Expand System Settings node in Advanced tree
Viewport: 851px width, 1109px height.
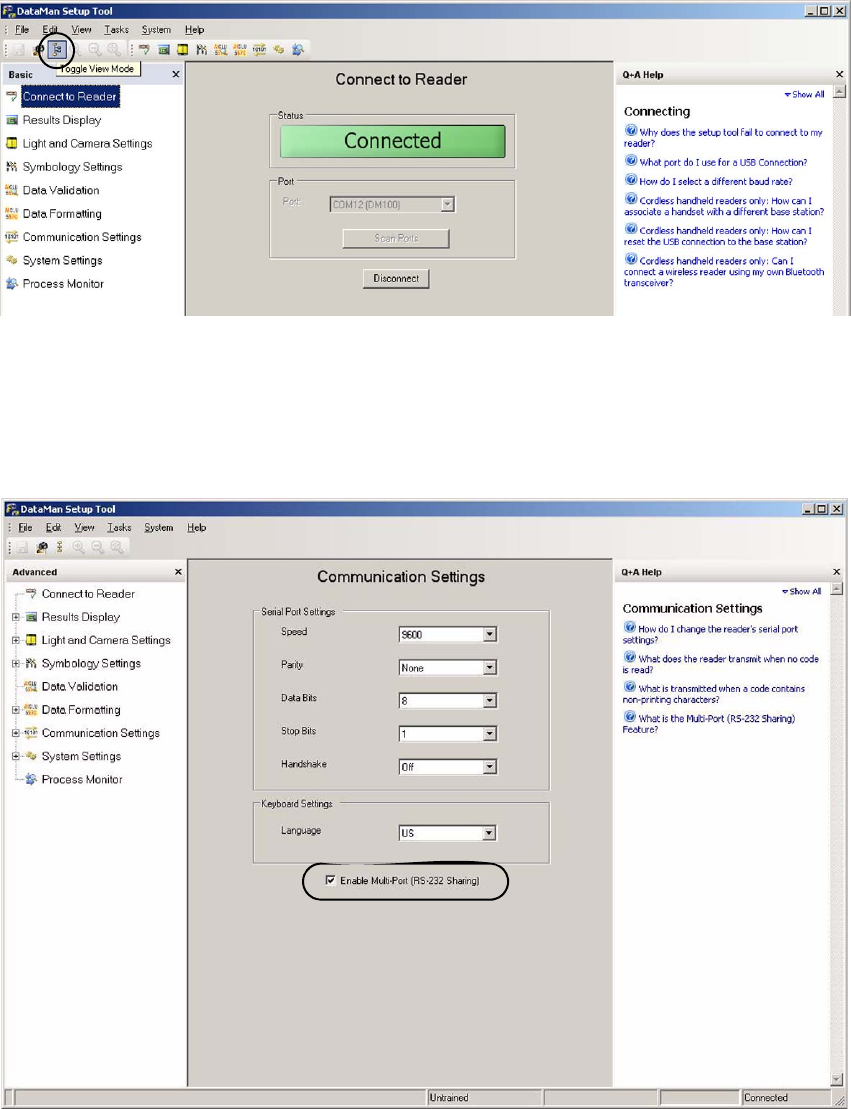click(16, 756)
